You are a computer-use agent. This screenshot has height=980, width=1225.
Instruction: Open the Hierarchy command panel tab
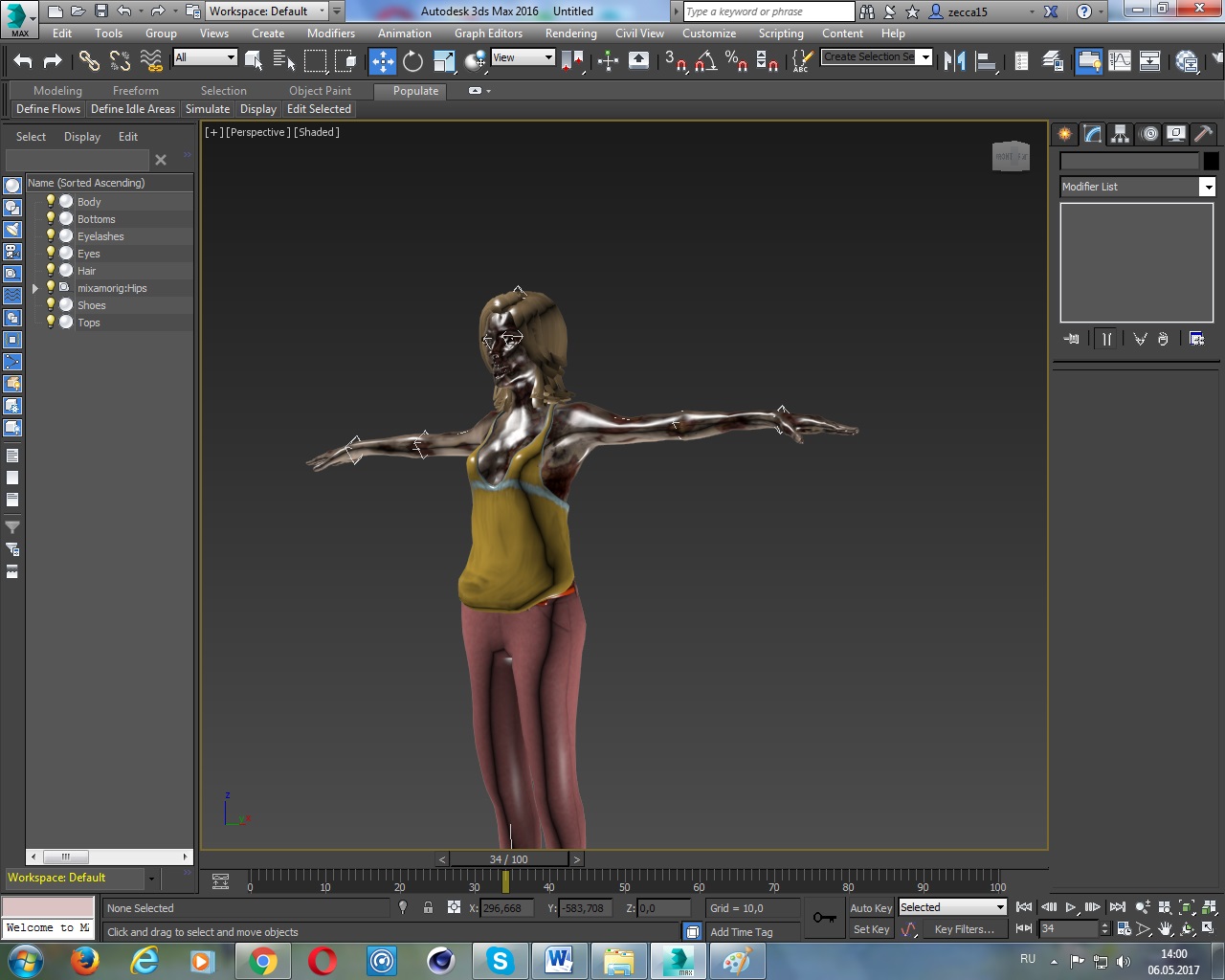pos(1120,134)
